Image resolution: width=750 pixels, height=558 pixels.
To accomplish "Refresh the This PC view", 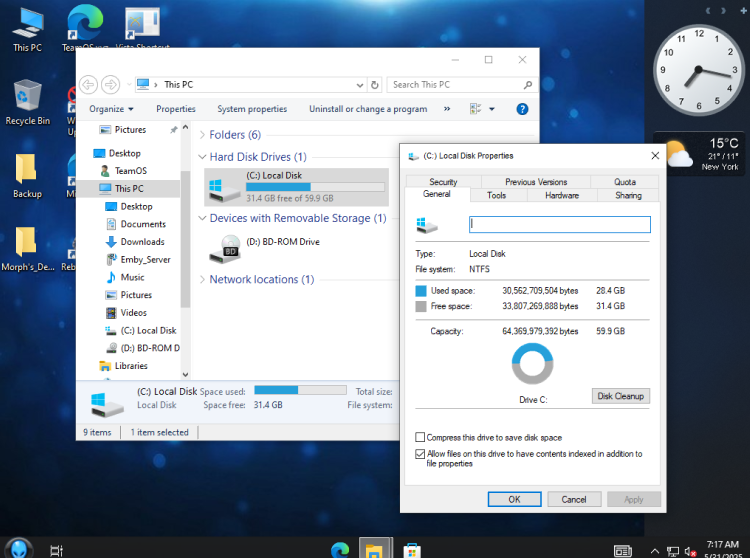I will (375, 85).
